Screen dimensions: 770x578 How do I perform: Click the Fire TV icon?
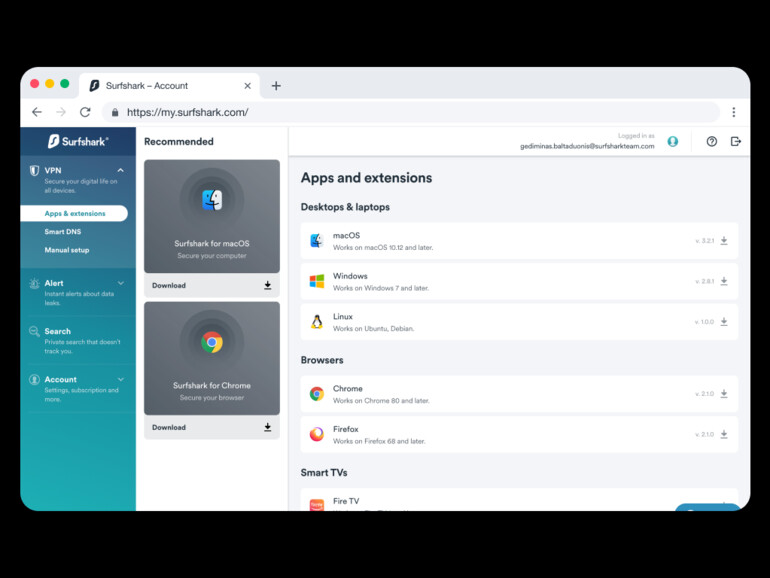click(x=317, y=505)
